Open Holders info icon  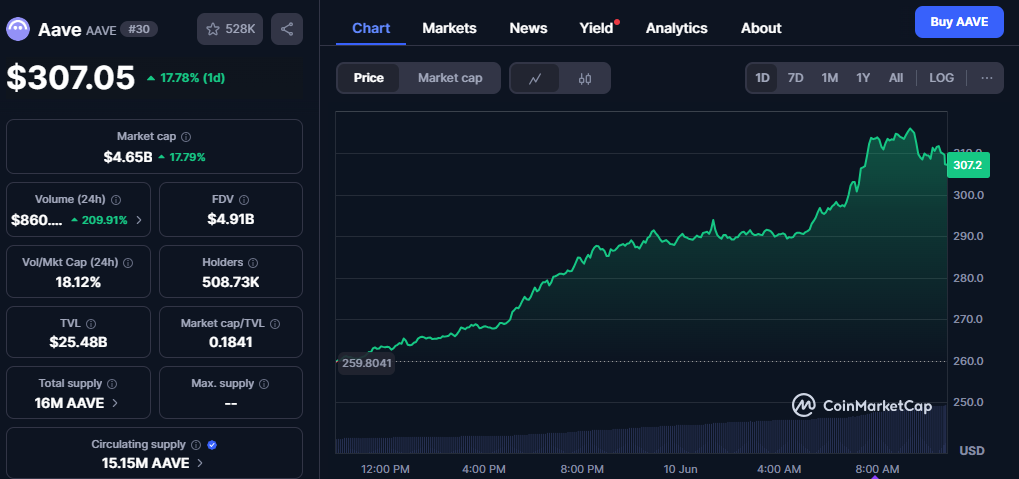(x=253, y=263)
